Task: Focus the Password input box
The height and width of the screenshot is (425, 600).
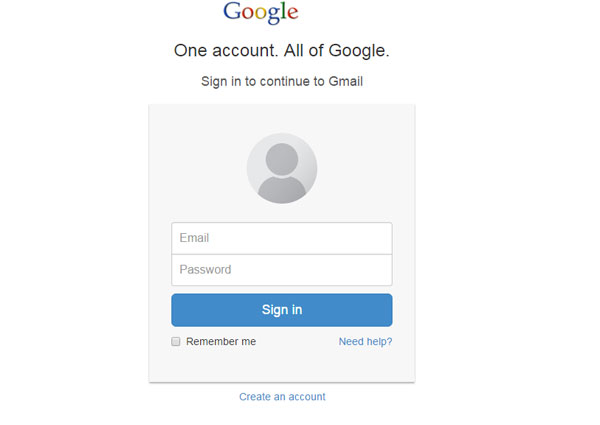Action: [x=282, y=270]
